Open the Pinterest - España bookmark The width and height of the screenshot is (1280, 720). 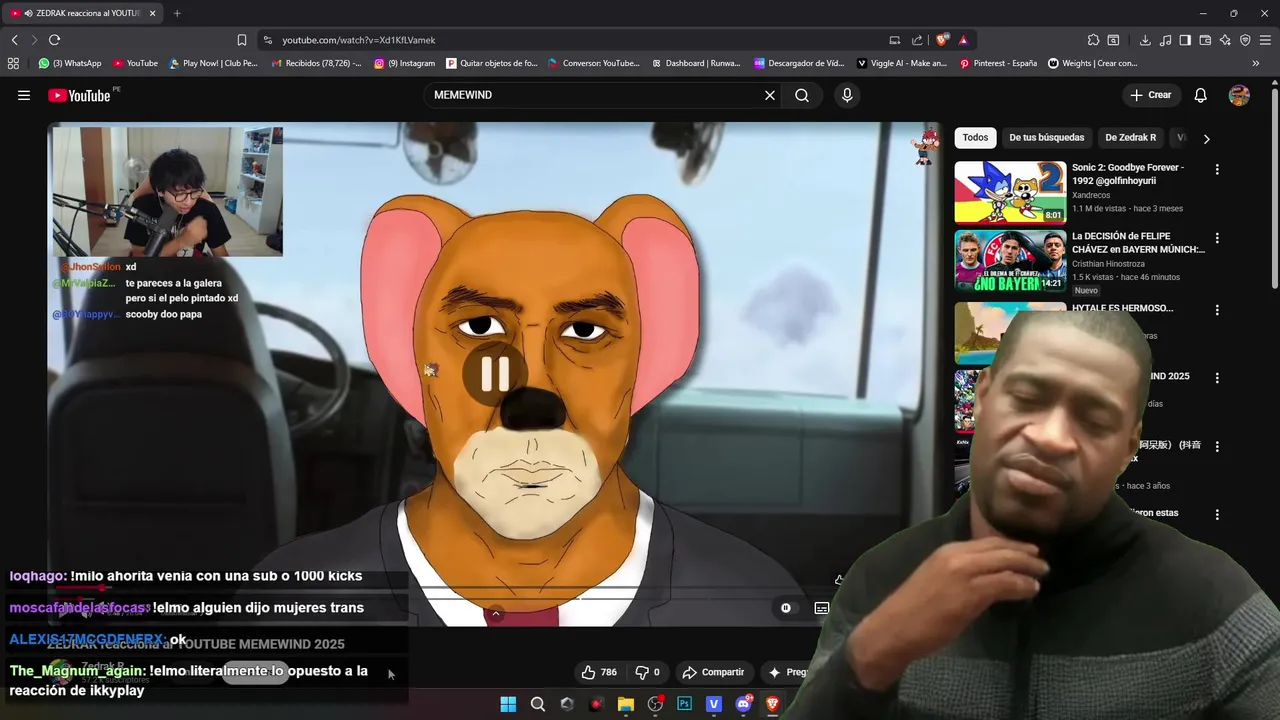(x=998, y=63)
